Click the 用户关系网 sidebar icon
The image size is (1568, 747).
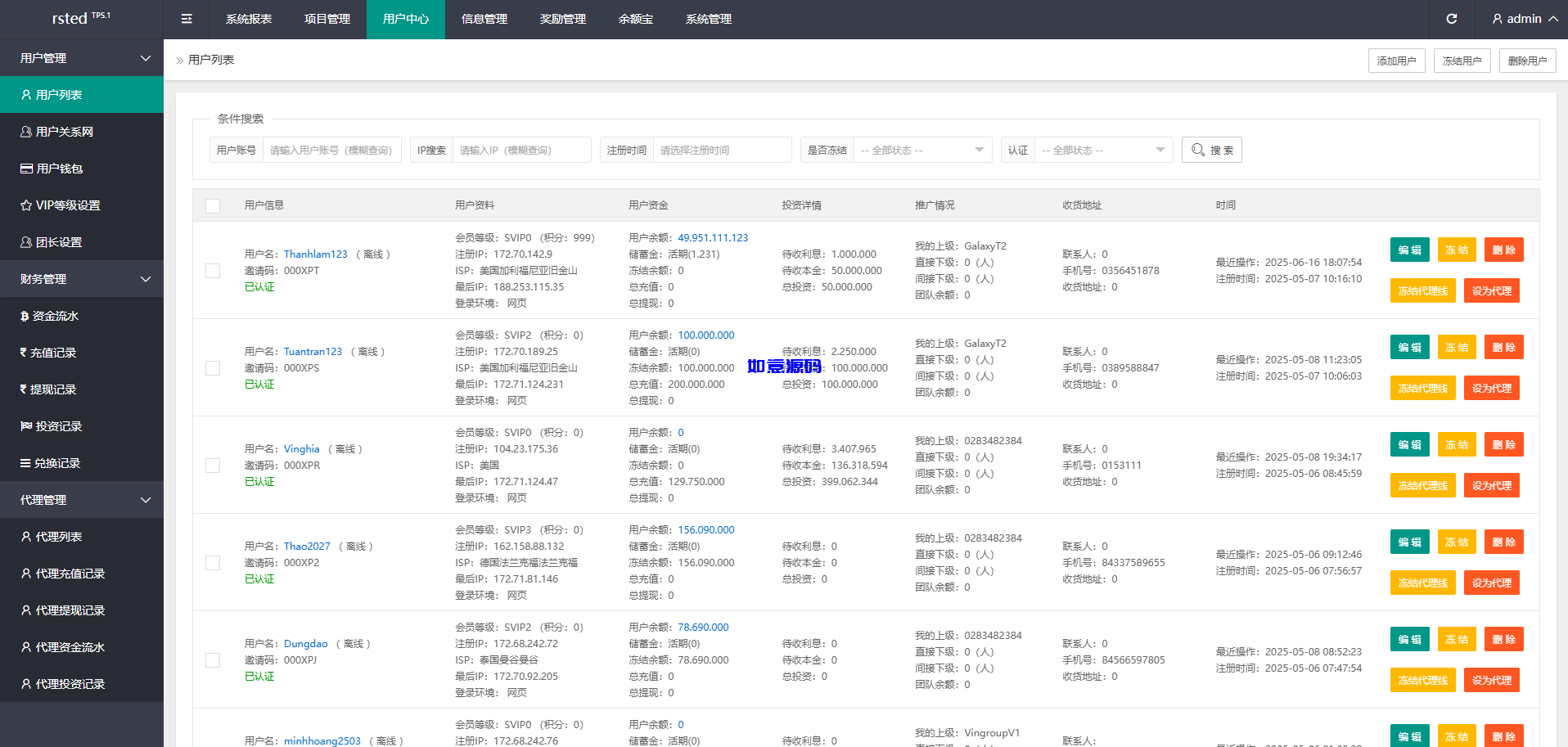[x=26, y=132]
